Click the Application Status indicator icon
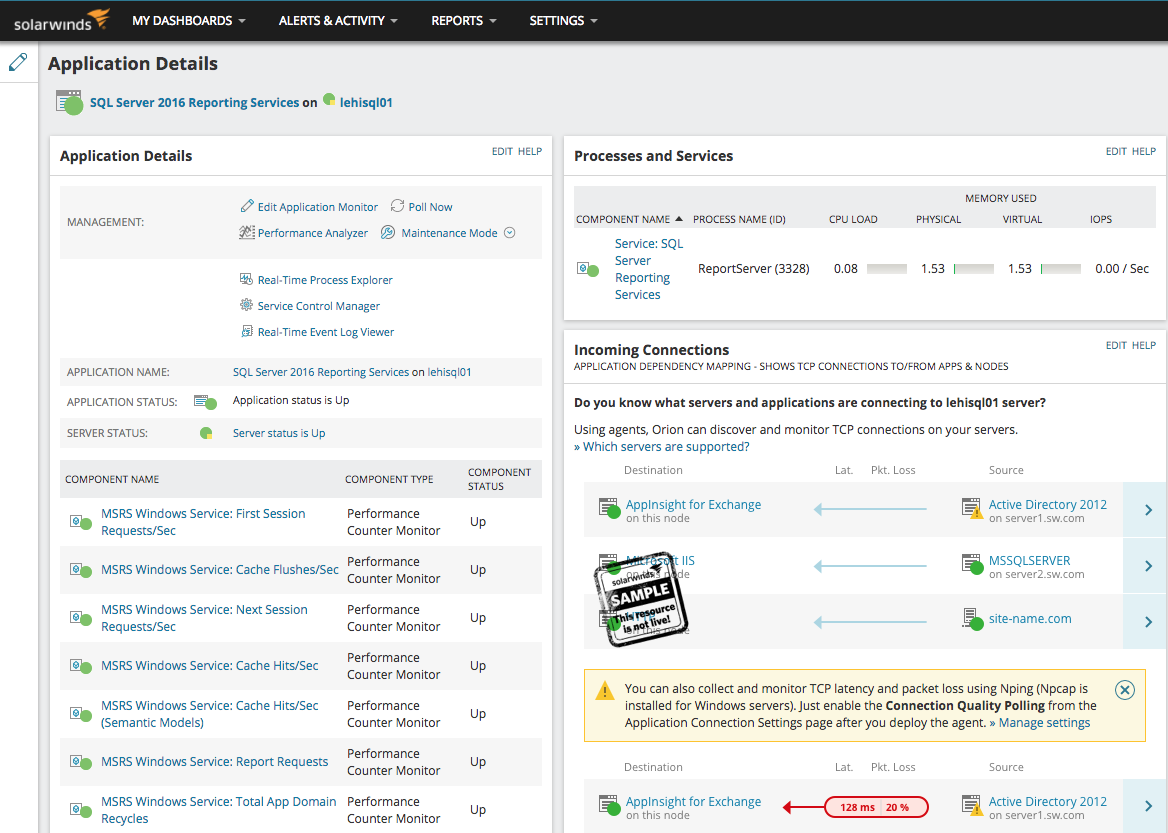Screen dimensions: 1168x833 point(206,402)
